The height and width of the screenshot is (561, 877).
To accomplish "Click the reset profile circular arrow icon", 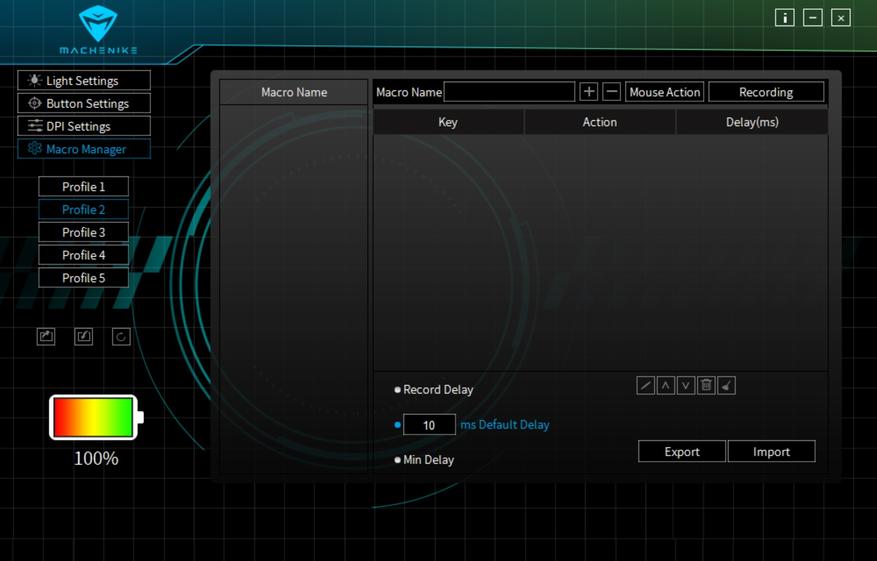I will tap(121, 337).
